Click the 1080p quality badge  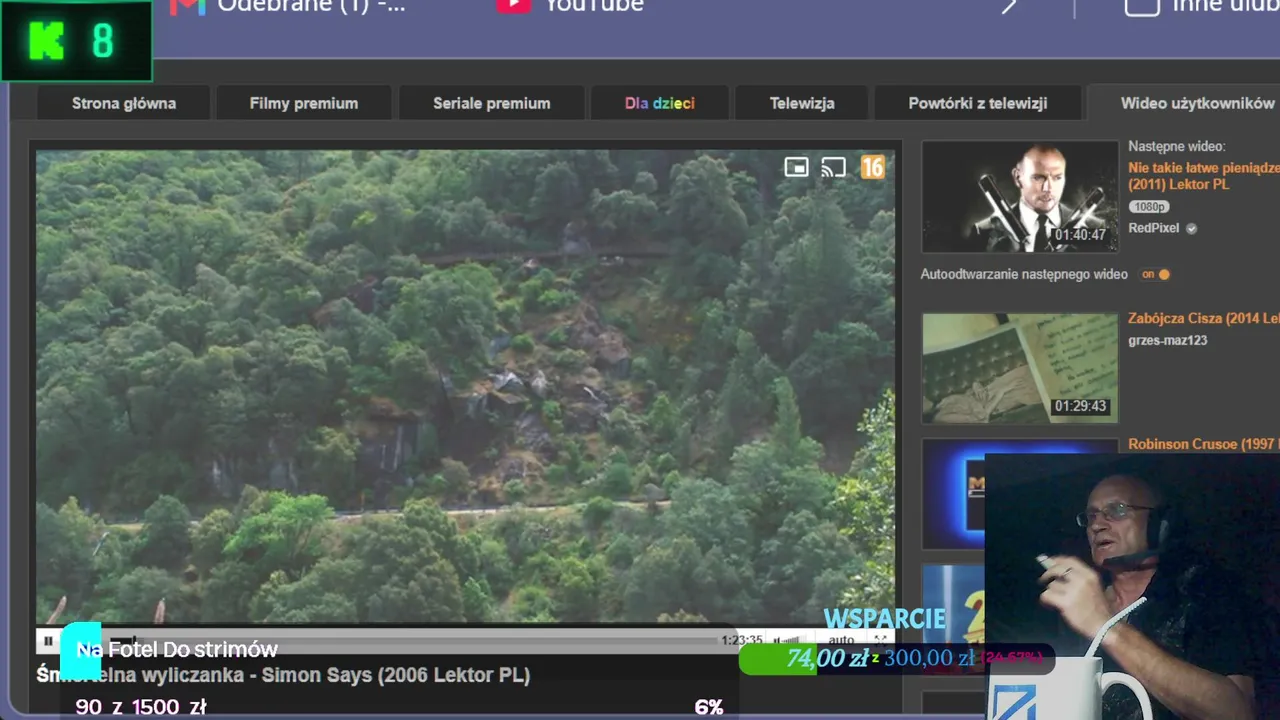coord(1149,207)
